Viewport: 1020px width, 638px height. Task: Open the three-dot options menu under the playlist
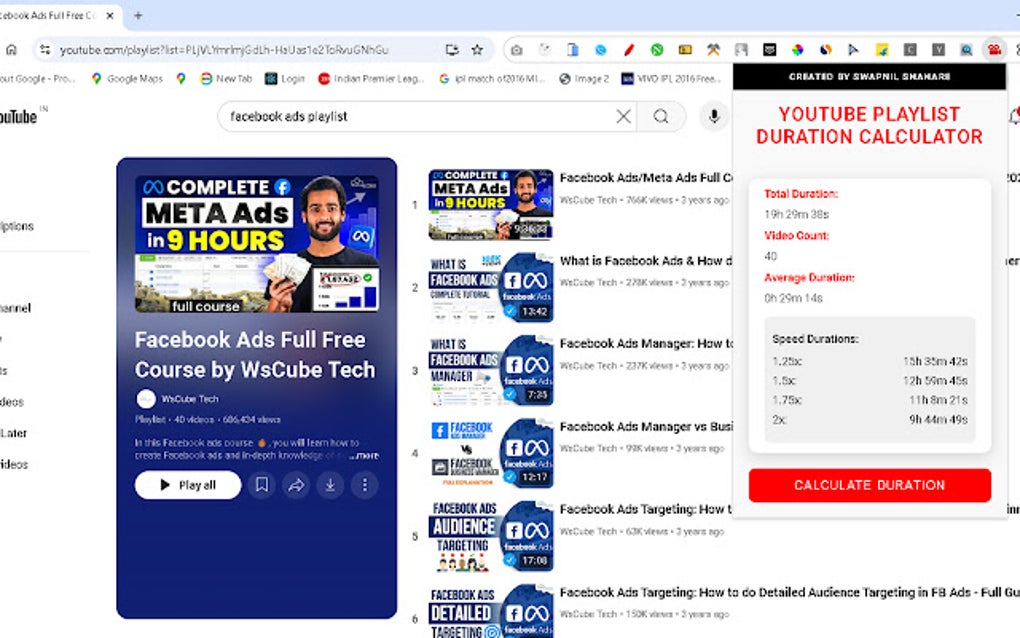[365, 485]
